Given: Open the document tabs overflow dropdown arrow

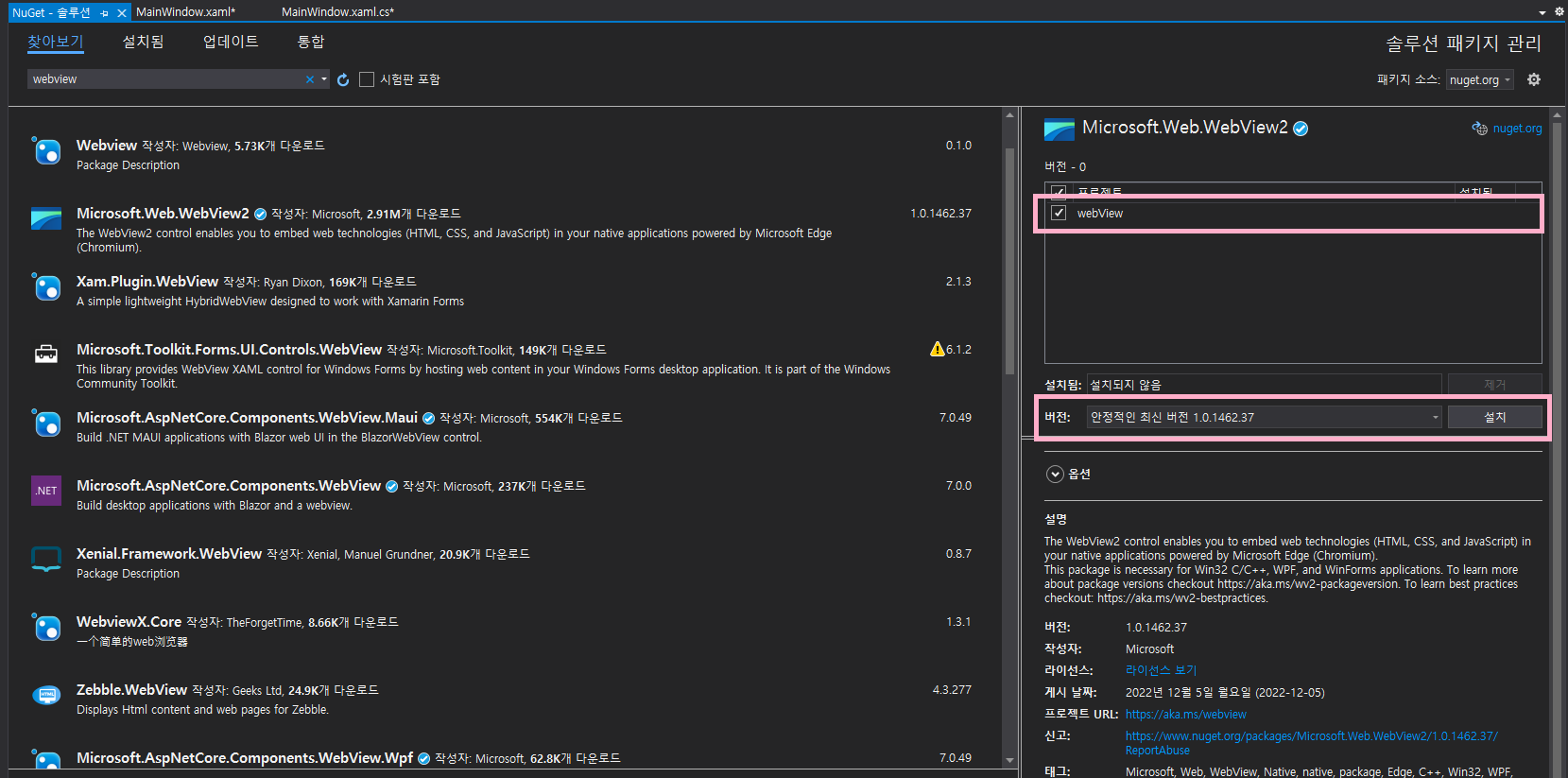Looking at the screenshot, I should click(1542, 12).
